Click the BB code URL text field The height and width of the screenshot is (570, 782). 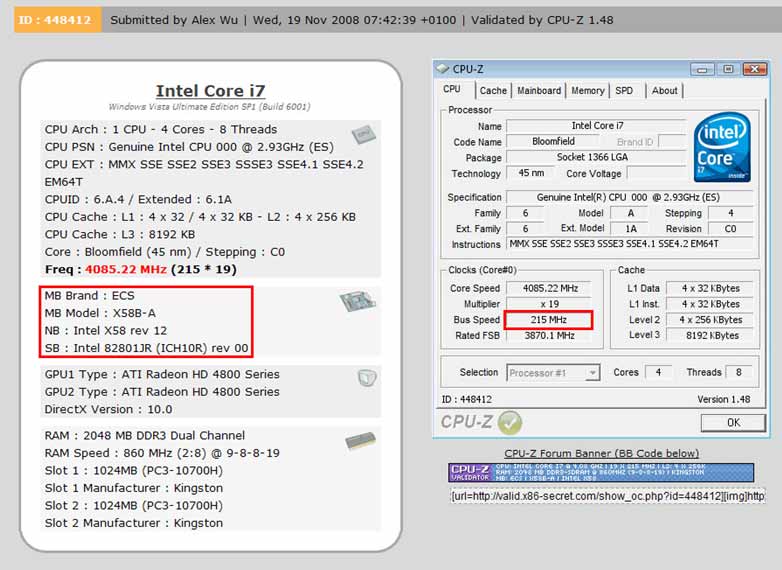(x=607, y=496)
